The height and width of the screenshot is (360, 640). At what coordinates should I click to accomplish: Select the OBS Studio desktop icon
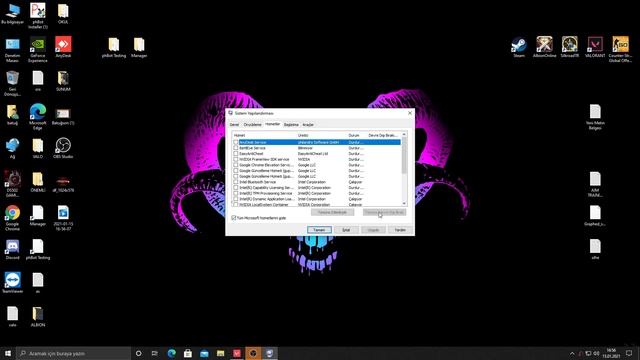(63, 148)
